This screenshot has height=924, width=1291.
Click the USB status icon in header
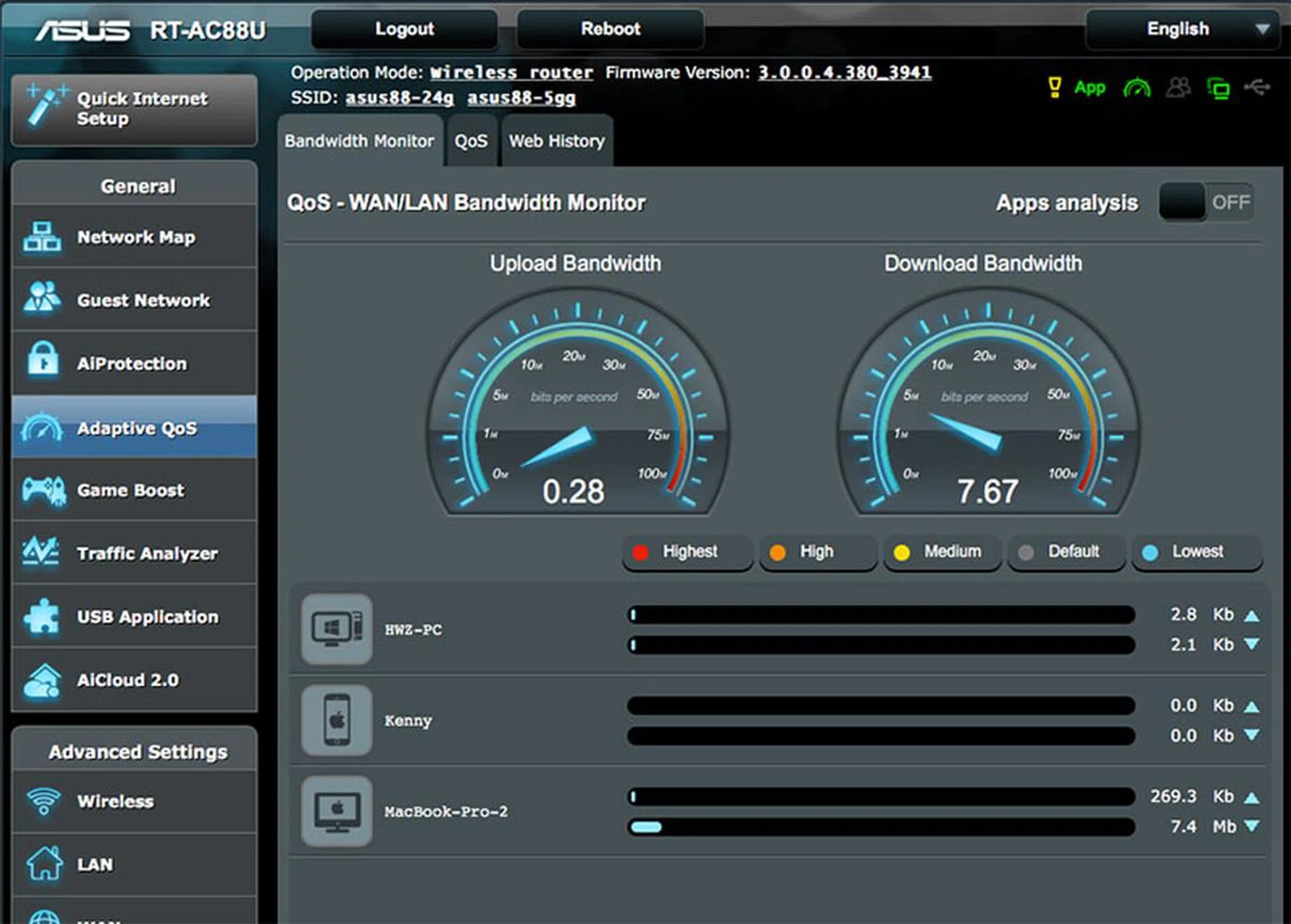coord(1257,87)
